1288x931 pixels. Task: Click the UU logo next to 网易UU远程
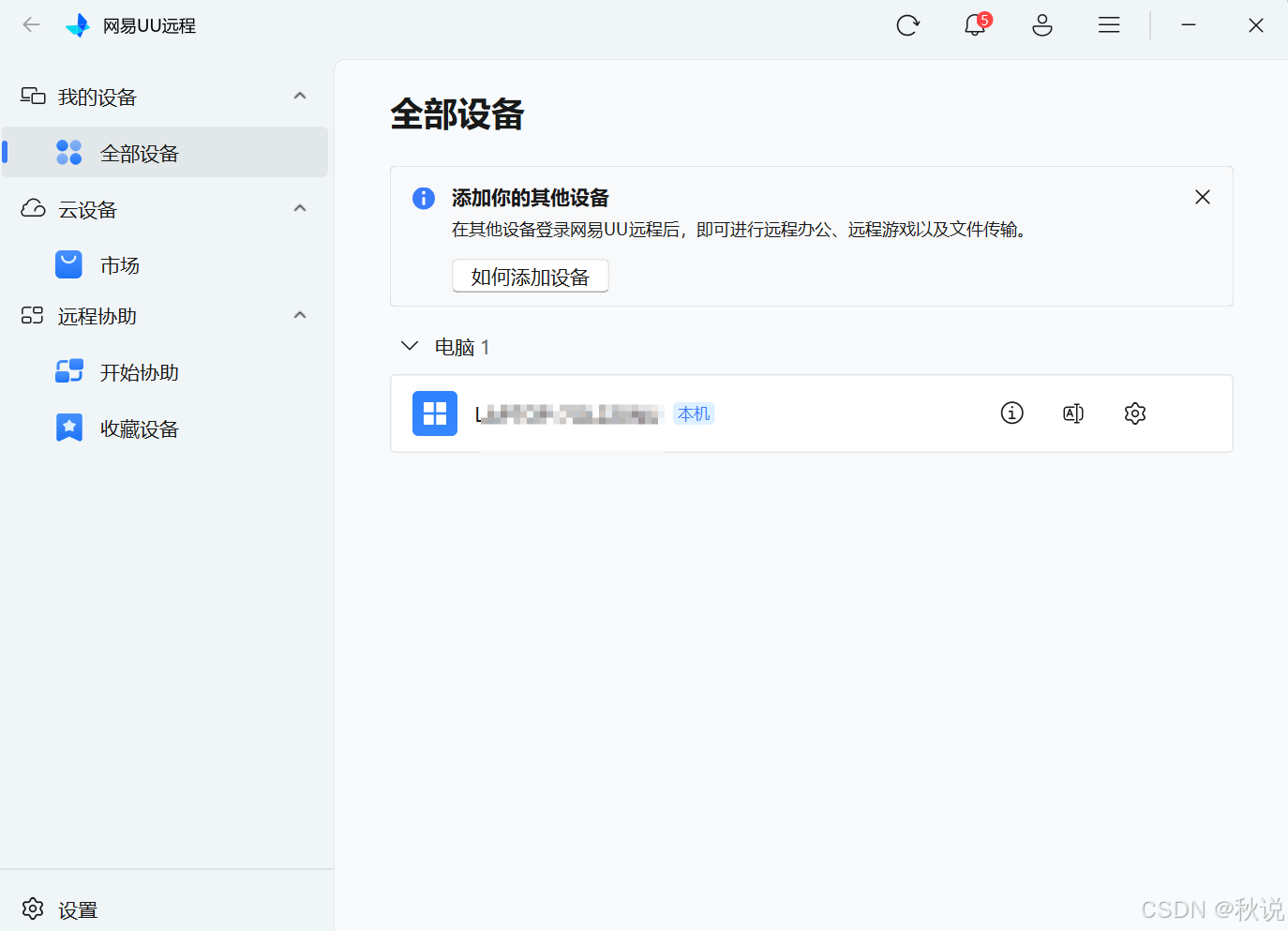click(79, 25)
